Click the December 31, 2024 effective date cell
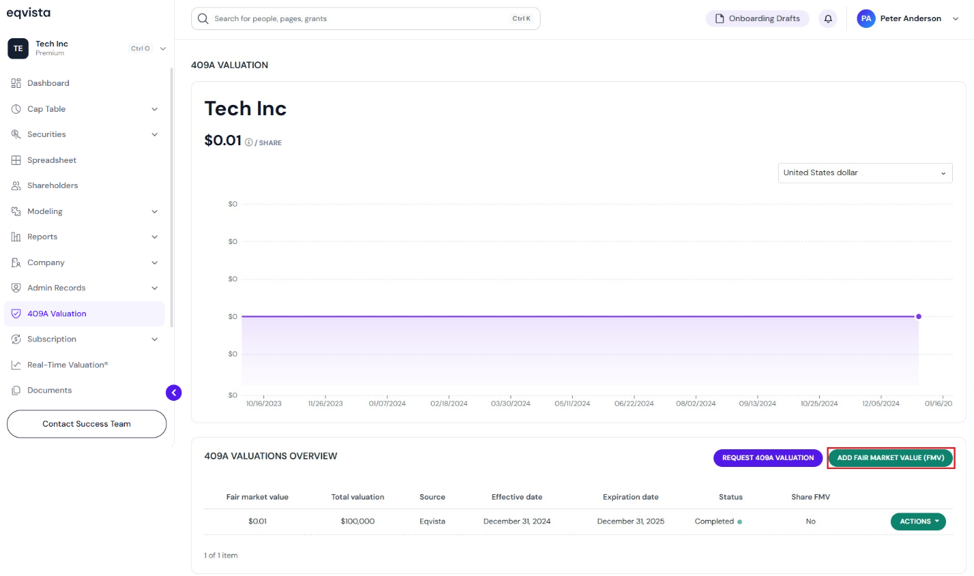This screenshot has width=974, height=576. [517, 521]
